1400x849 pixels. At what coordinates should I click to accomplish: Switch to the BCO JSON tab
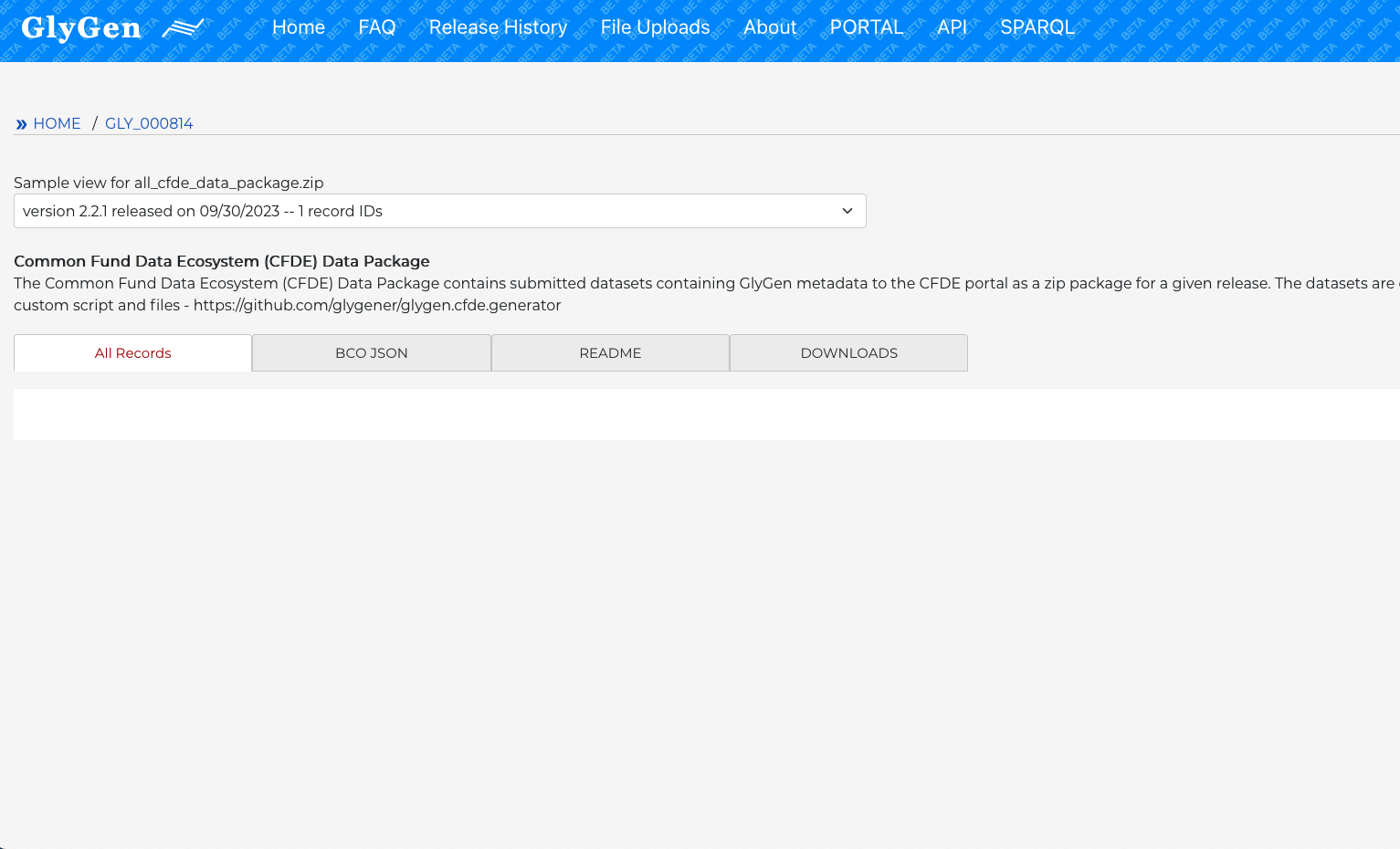pyautogui.click(x=371, y=352)
